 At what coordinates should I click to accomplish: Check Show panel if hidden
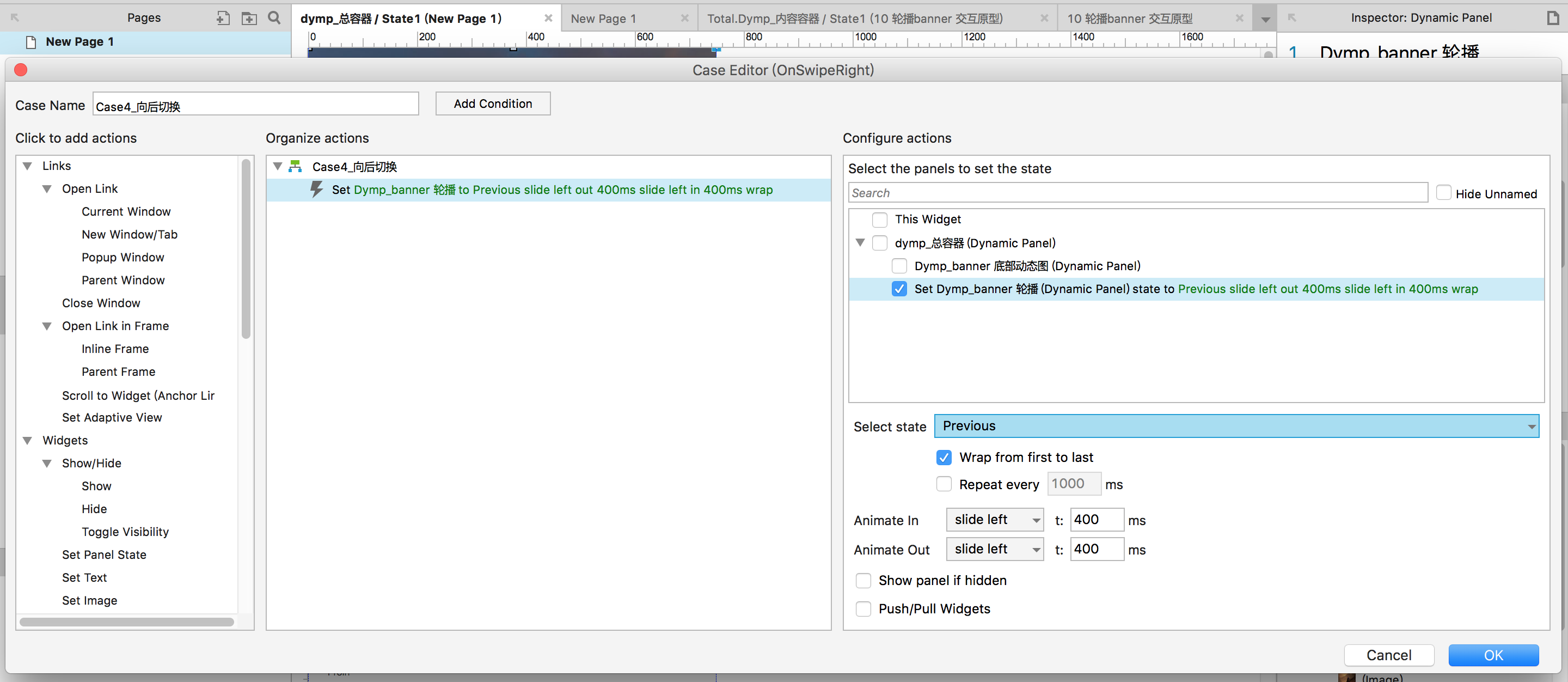pyautogui.click(x=863, y=580)
